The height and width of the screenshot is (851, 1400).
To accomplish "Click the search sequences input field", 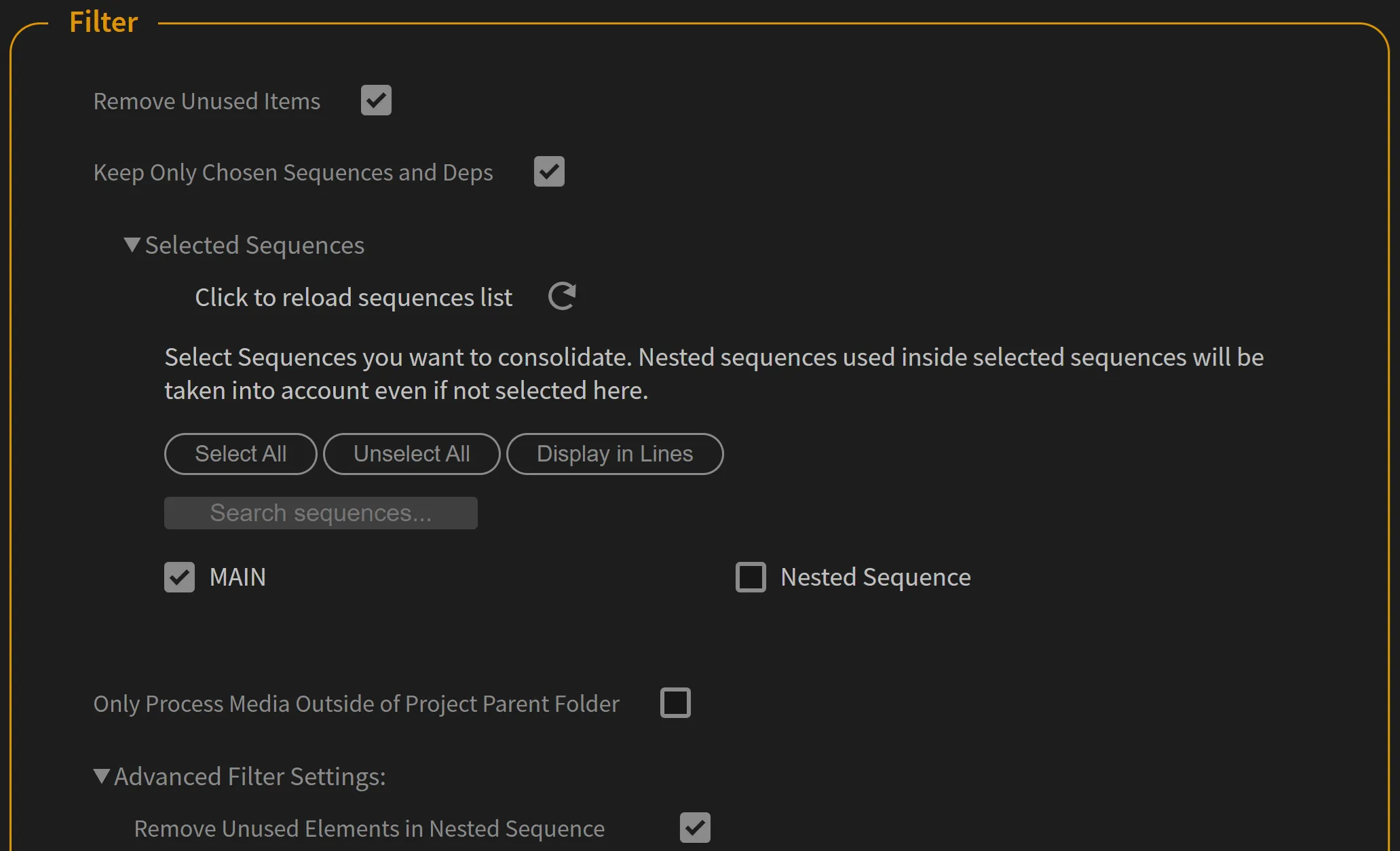I will tap(320, 512).
